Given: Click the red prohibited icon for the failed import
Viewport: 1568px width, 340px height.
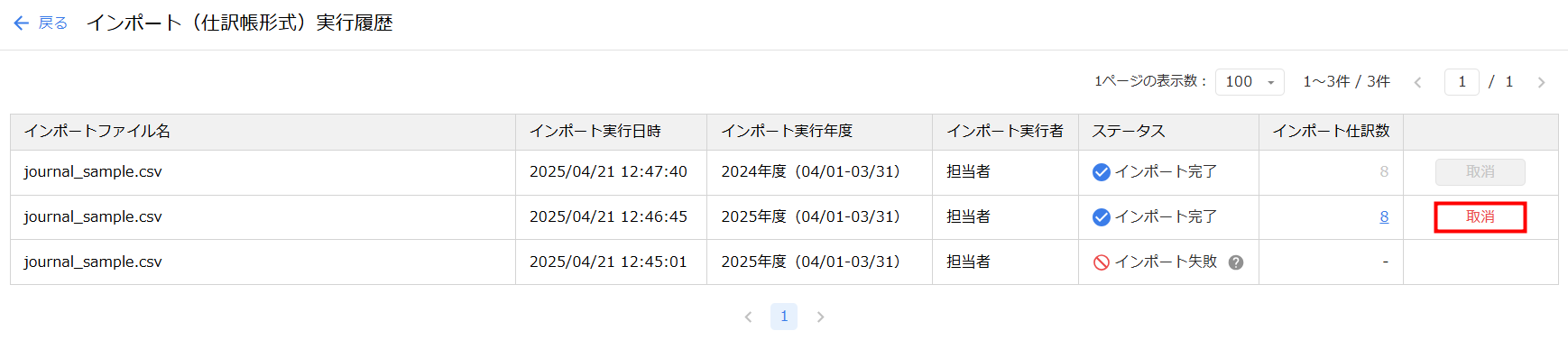Looking at the screenshot, I should pos(1101,262).
